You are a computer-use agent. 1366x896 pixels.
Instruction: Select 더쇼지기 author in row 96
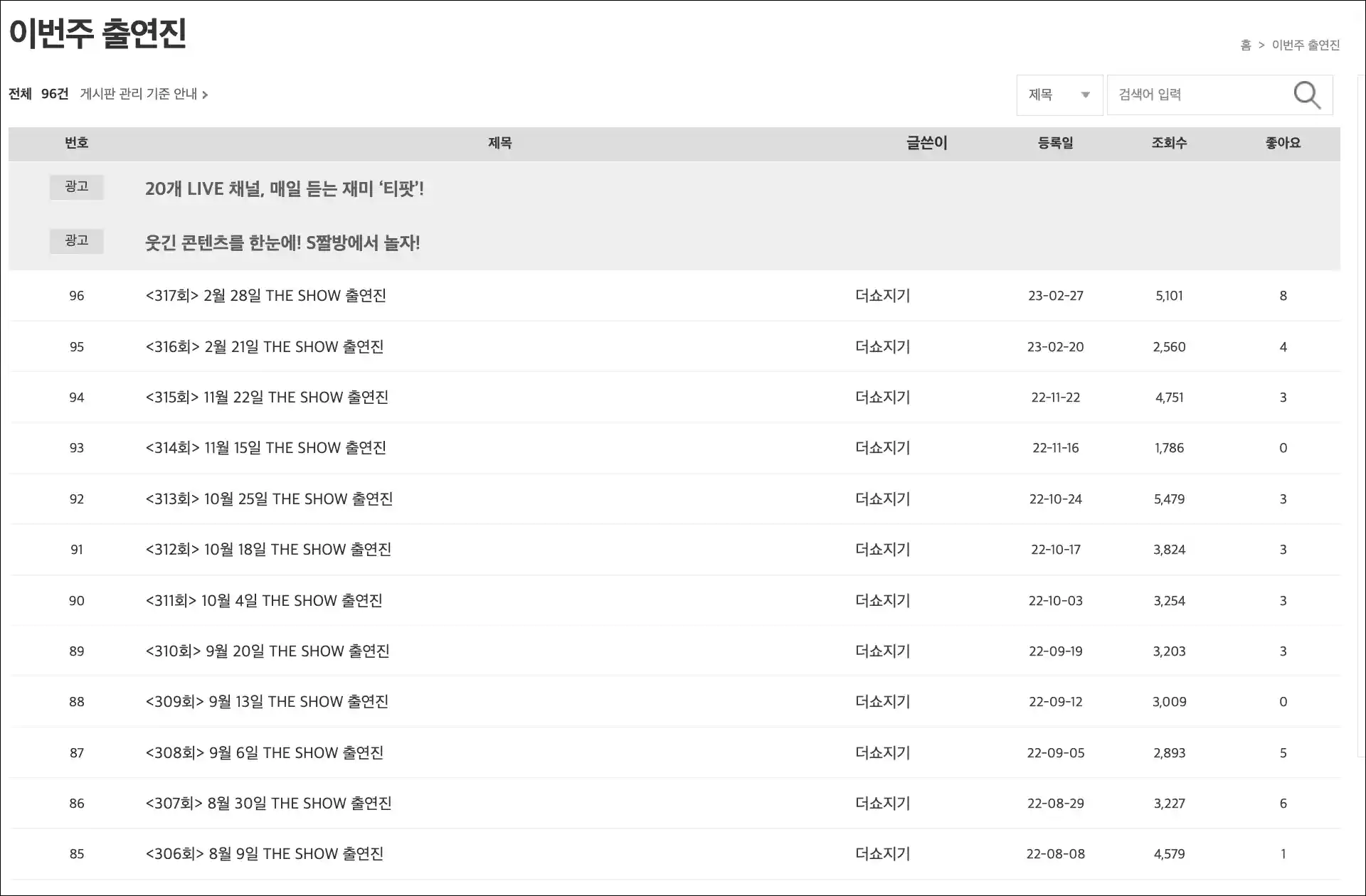(x=882, y=295)
